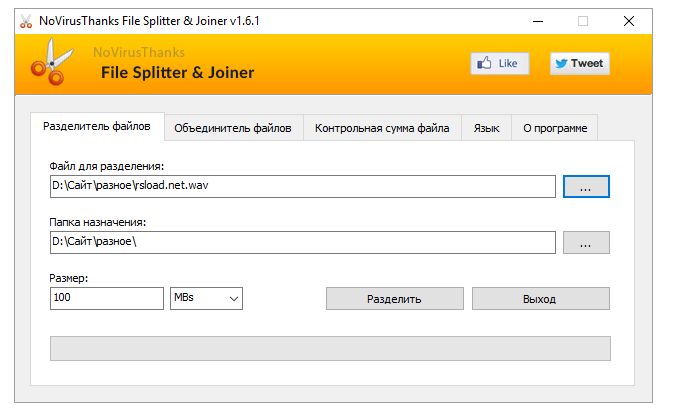The height and width of the screenshot is (420, 673).
Task: Browse for the file to split
Action: [586, 186]
